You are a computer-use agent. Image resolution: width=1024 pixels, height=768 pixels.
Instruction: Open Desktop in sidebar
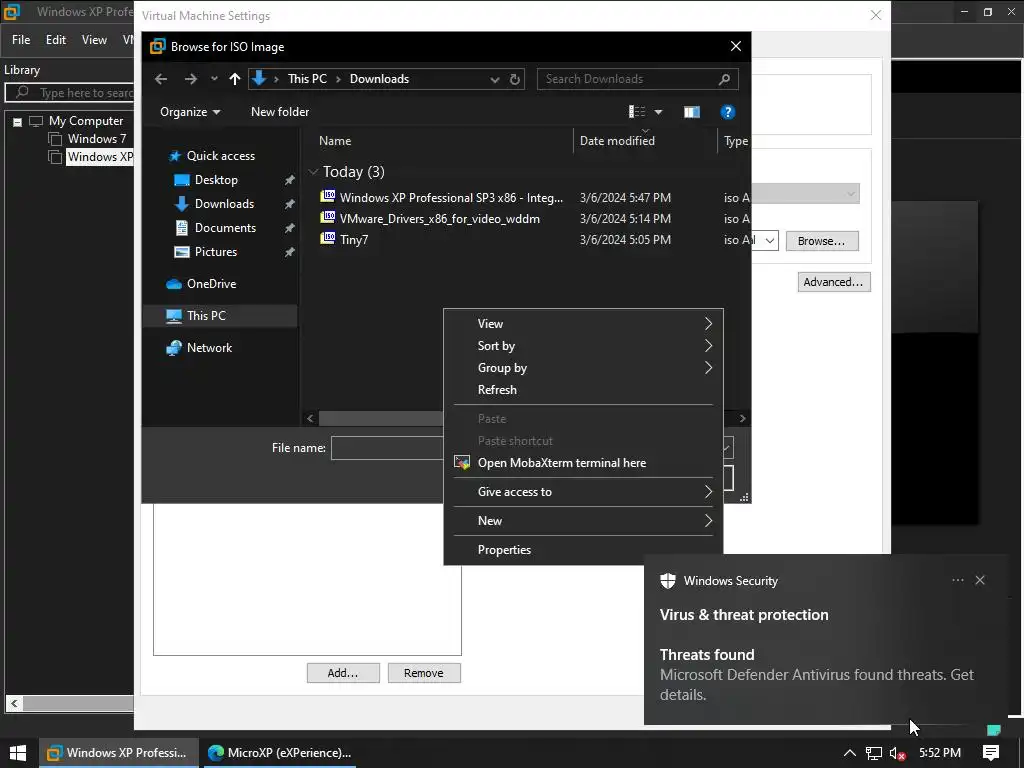click(x=206, y=180)
